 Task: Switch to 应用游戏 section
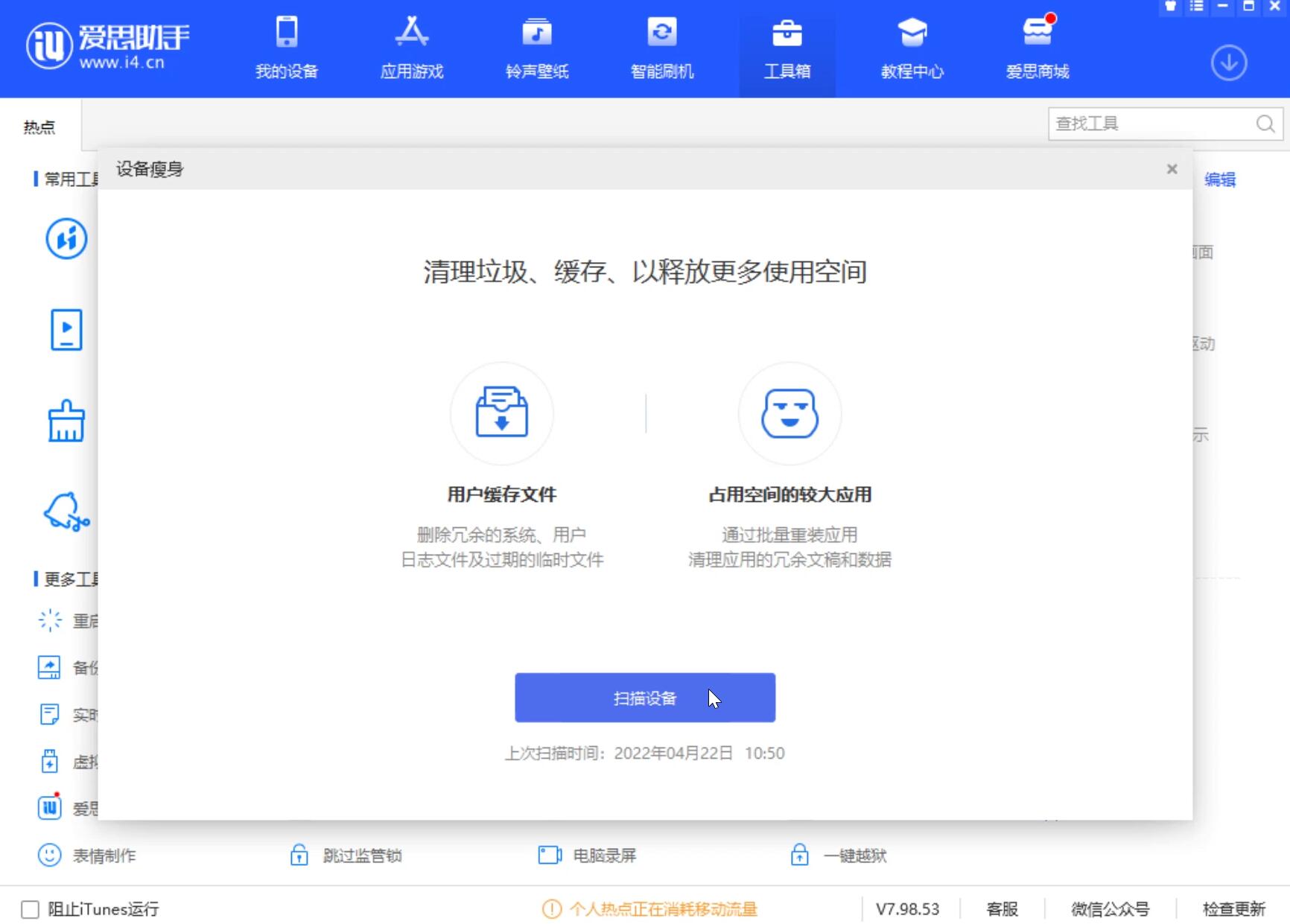click(x=412, y=49)
